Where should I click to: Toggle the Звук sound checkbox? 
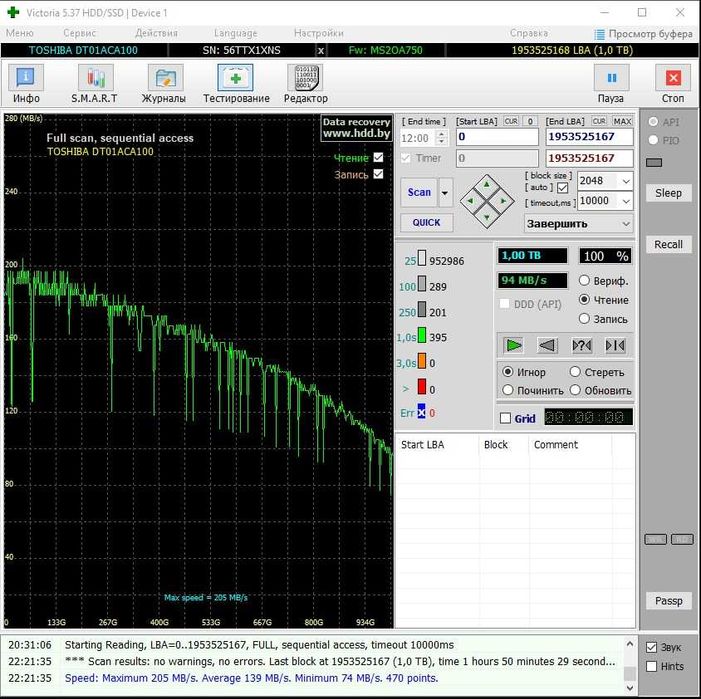[652, 647]
